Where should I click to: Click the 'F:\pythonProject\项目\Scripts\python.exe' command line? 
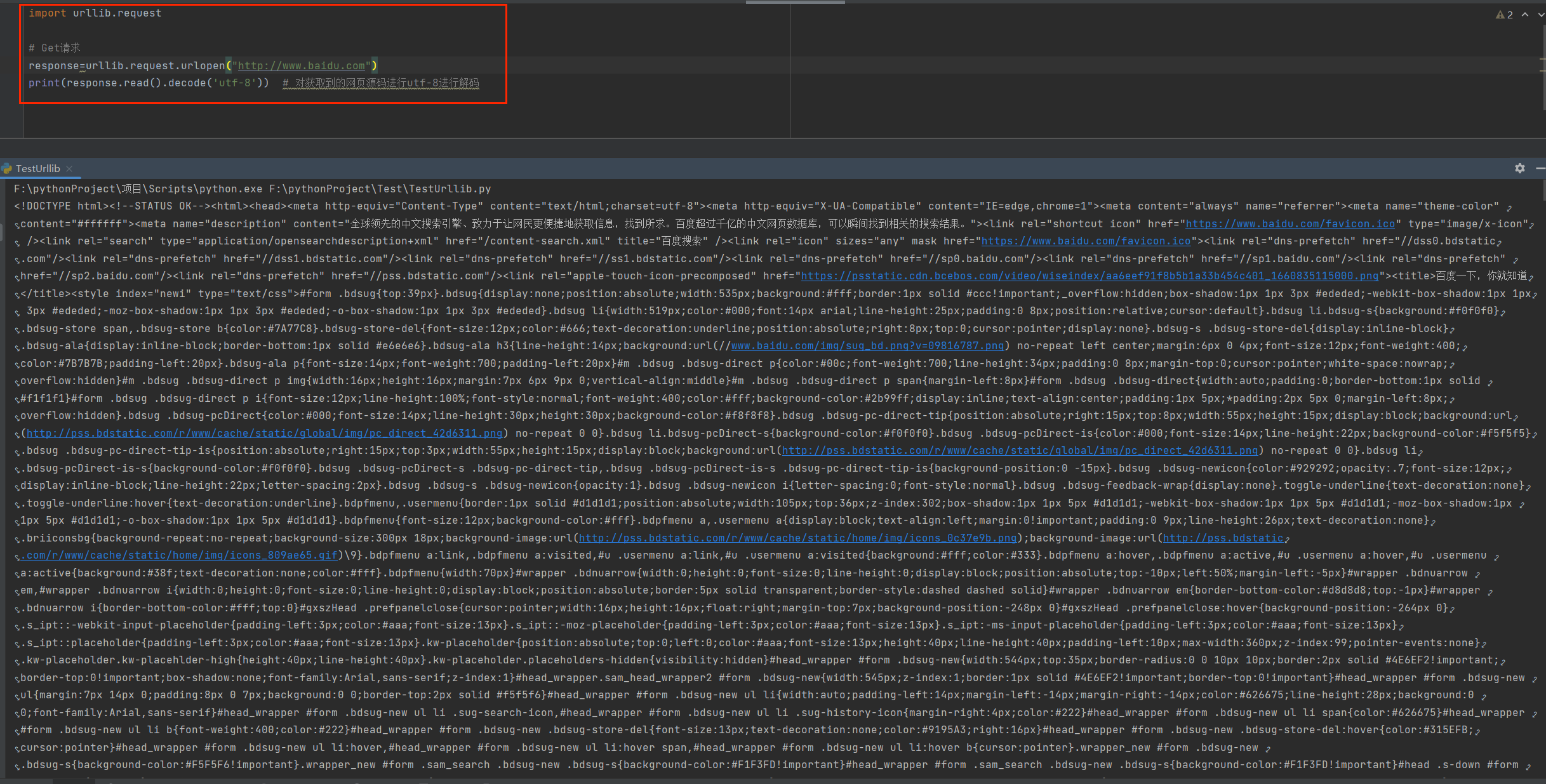[x=252, y=189]
